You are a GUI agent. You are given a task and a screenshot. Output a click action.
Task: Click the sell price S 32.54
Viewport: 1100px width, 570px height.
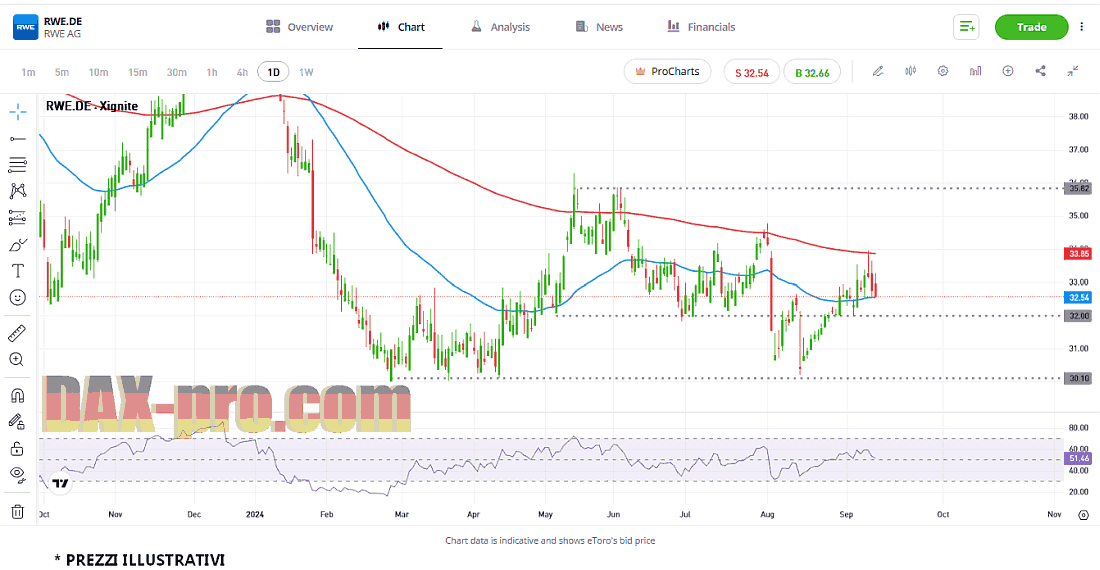click(751, 72)
